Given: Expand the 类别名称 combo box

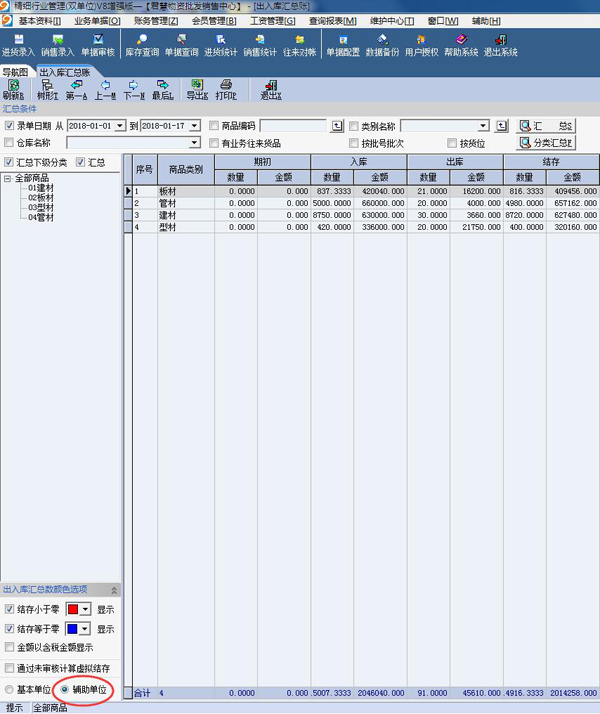Looking at the screenshot, I should (484, 127).
